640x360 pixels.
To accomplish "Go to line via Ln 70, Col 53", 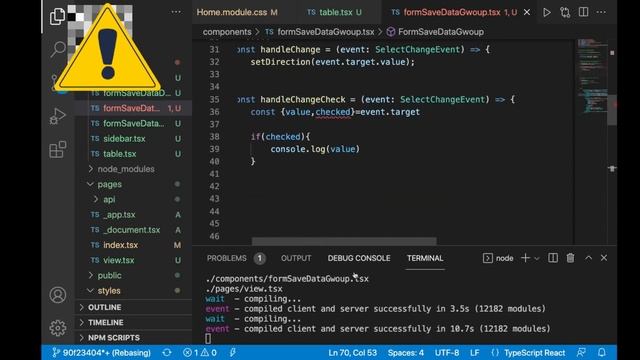I will pos(353,353).
